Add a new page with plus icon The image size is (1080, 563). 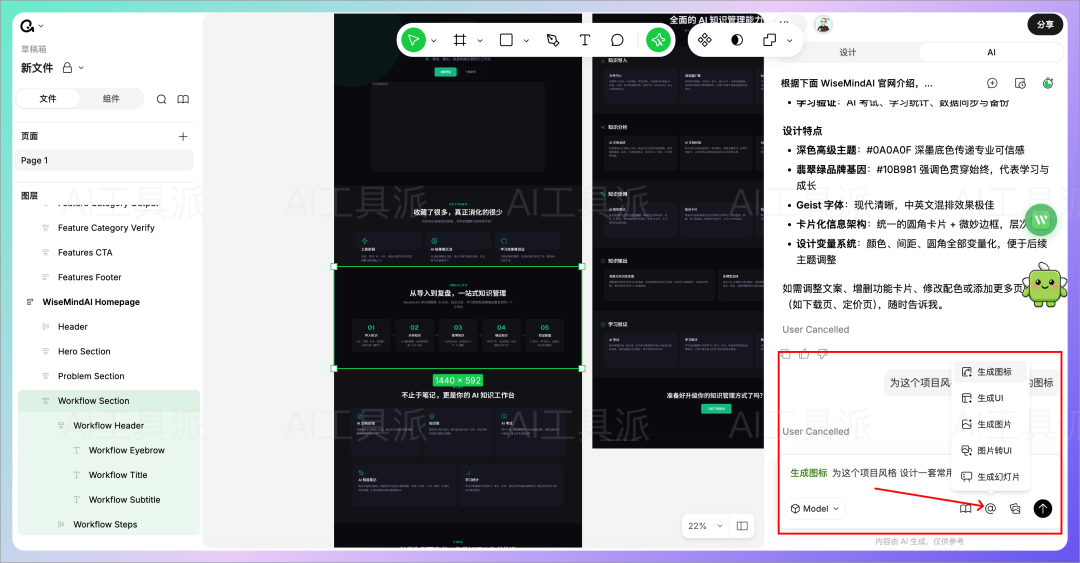click(x=183, y=136)
